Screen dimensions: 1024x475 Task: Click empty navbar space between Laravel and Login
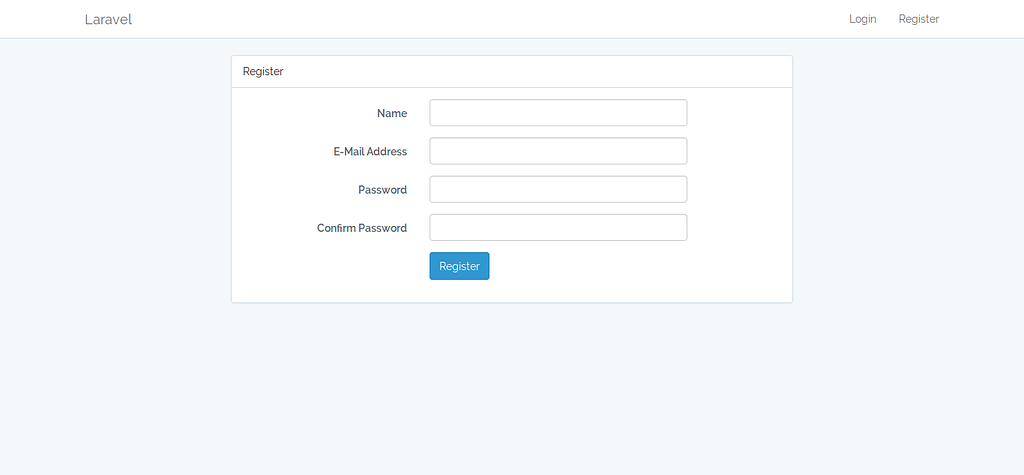(x=490, y=20)
